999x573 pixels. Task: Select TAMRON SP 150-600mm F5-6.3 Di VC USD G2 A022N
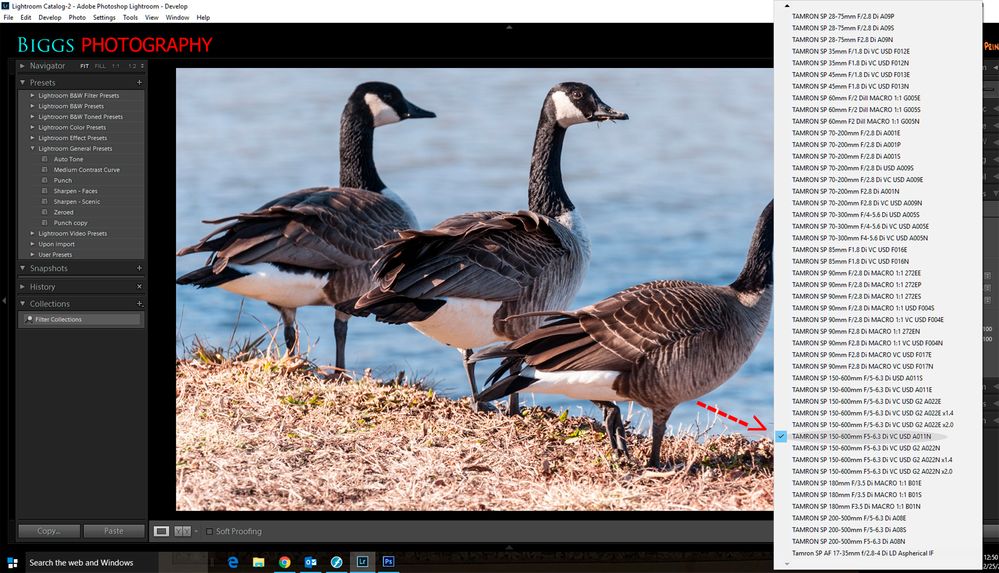pyautogui.click(x=866, y=448)
